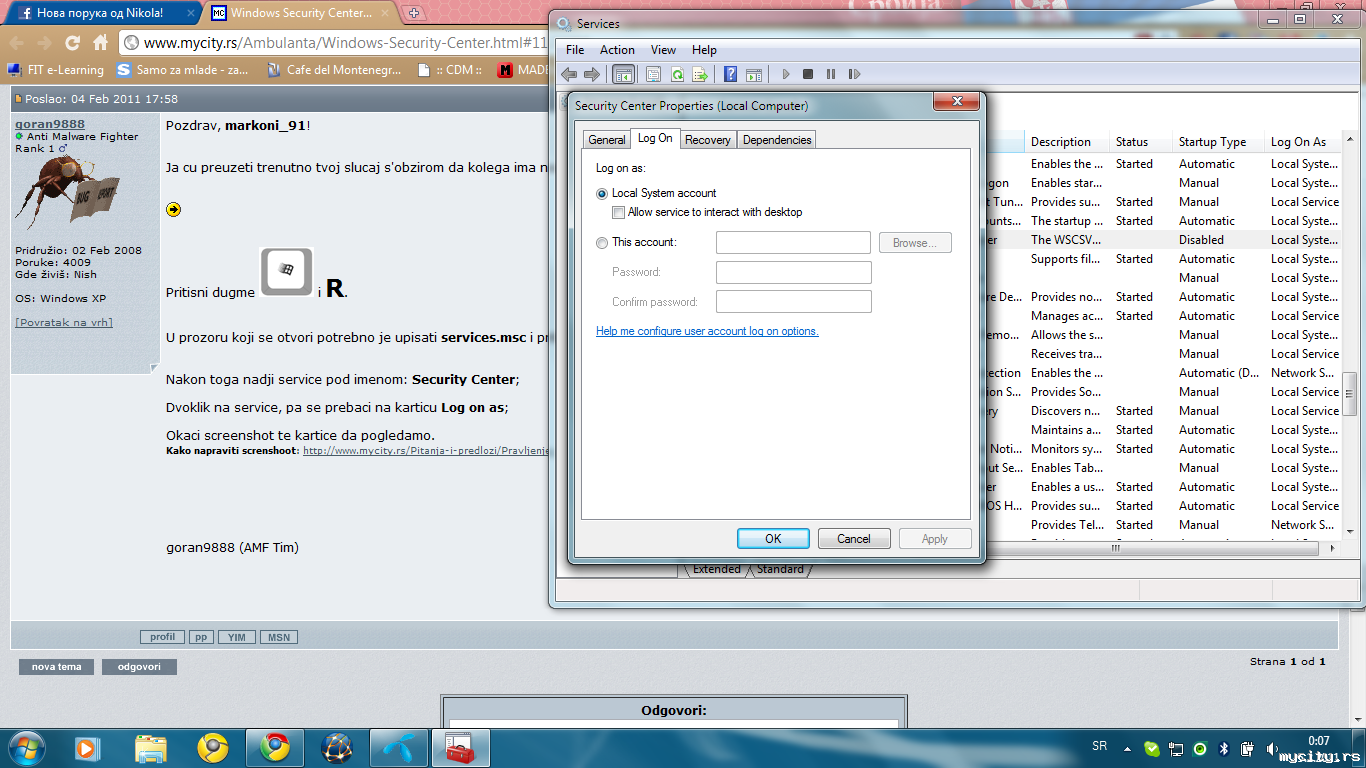Click odgovori forum button
Screen dimensions: 1366x768
point(139,667)
